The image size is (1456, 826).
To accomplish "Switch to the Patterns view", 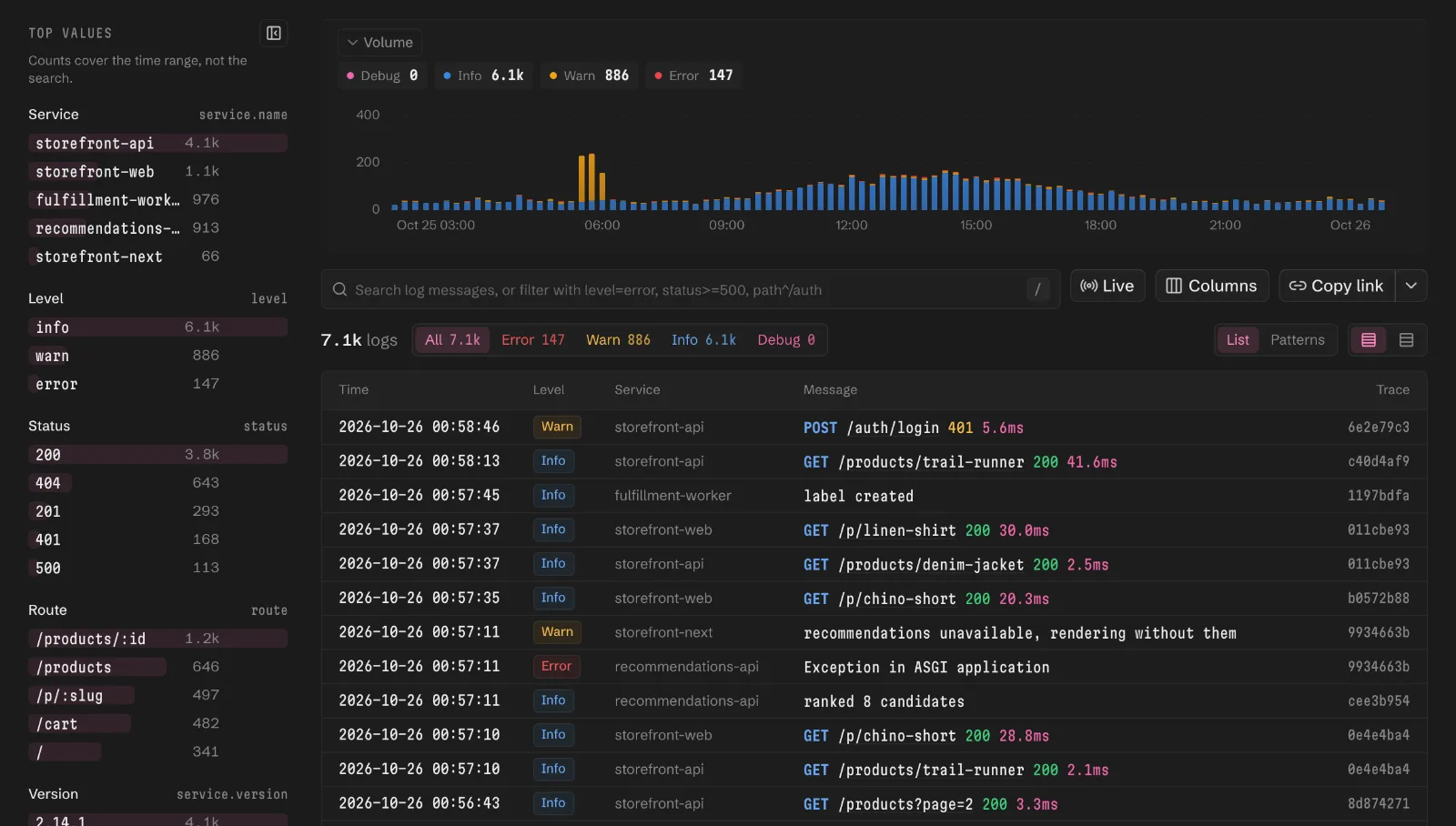I will [x=1298, y=340].
